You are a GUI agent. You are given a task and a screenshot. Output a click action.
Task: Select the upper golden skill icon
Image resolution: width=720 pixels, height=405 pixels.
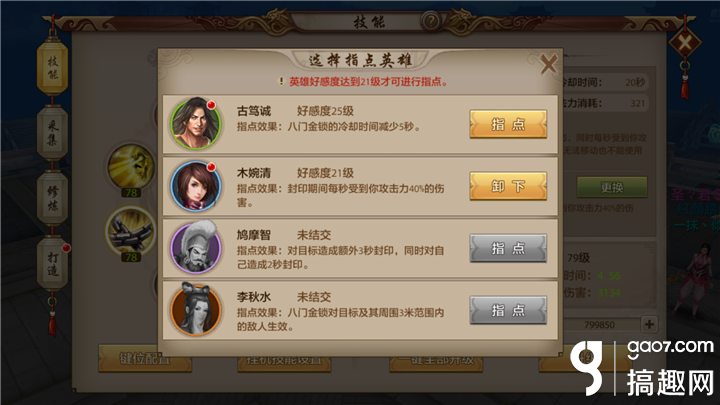131,166
